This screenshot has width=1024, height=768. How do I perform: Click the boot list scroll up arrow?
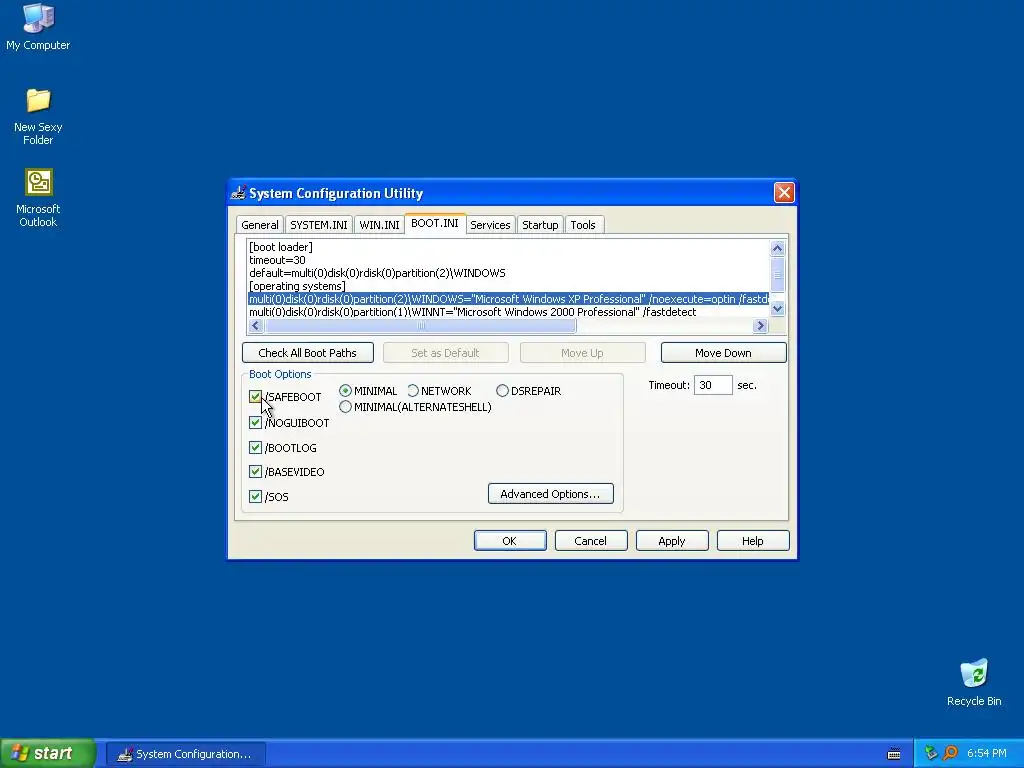(777, 248)
